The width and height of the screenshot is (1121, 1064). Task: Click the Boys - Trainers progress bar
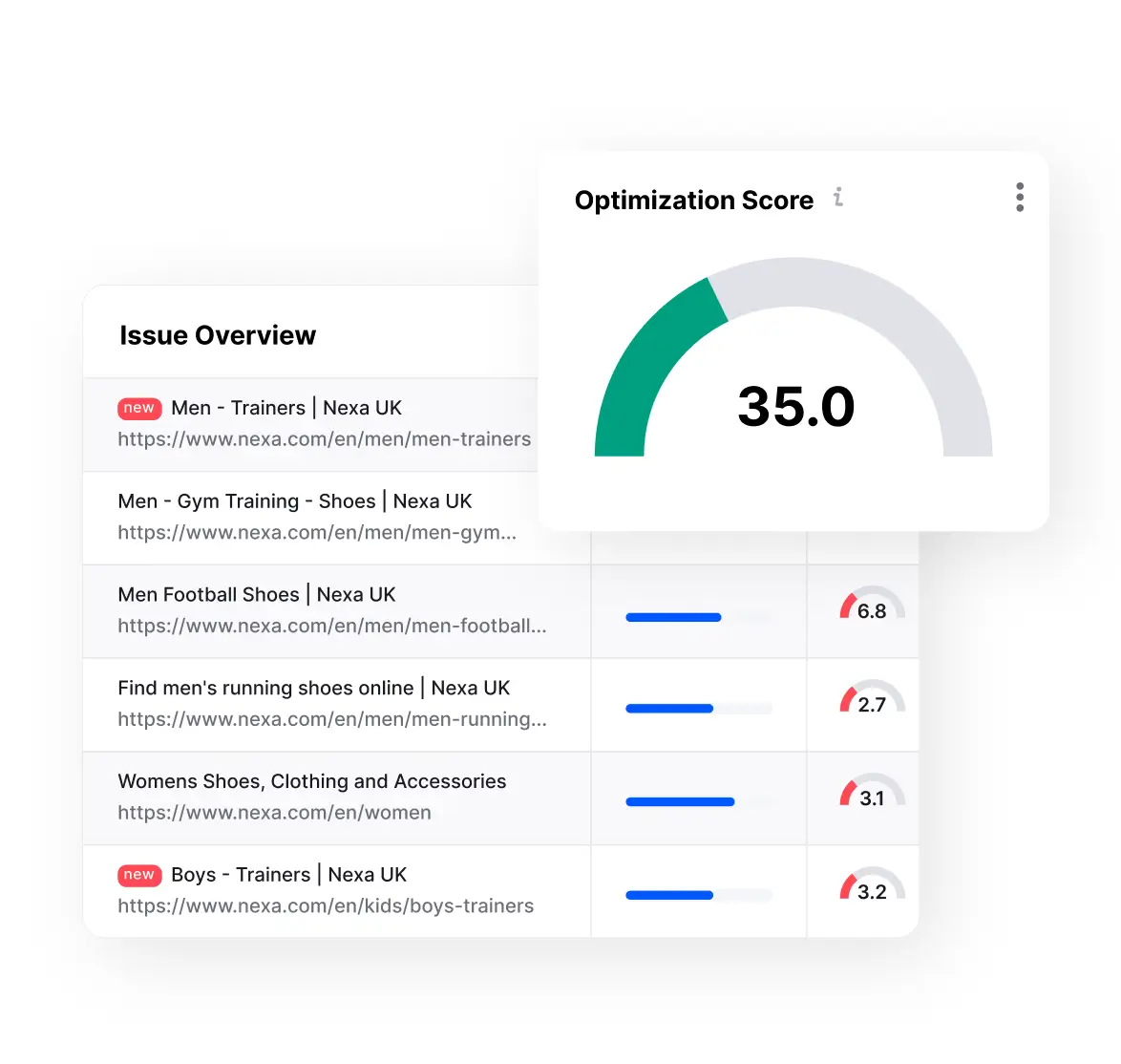pos(697,896)
